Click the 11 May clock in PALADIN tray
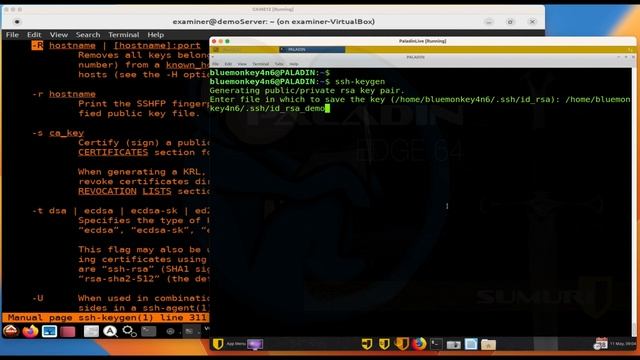 coord(623,344)
